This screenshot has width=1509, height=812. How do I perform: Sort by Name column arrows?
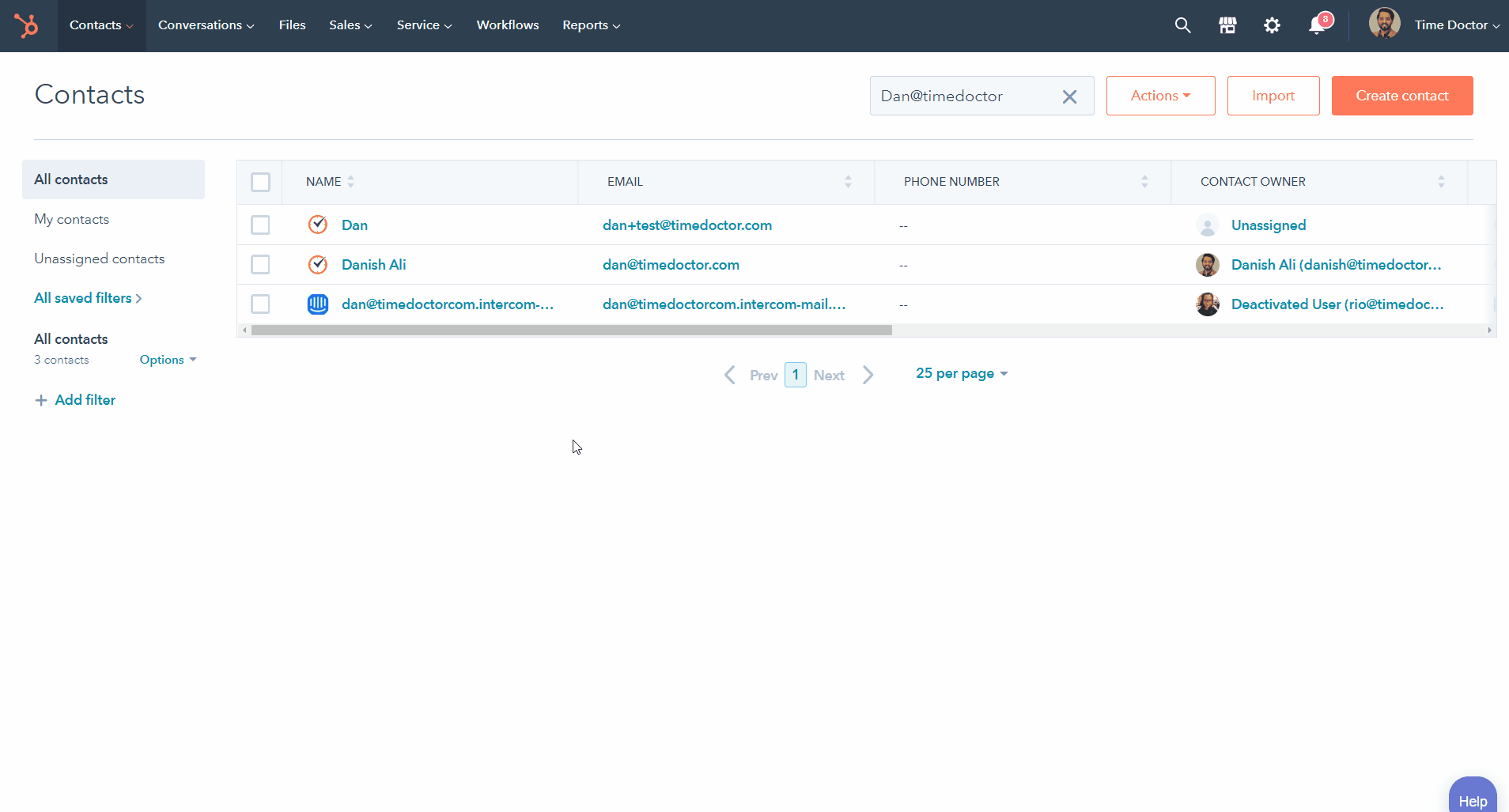[351, 181]
